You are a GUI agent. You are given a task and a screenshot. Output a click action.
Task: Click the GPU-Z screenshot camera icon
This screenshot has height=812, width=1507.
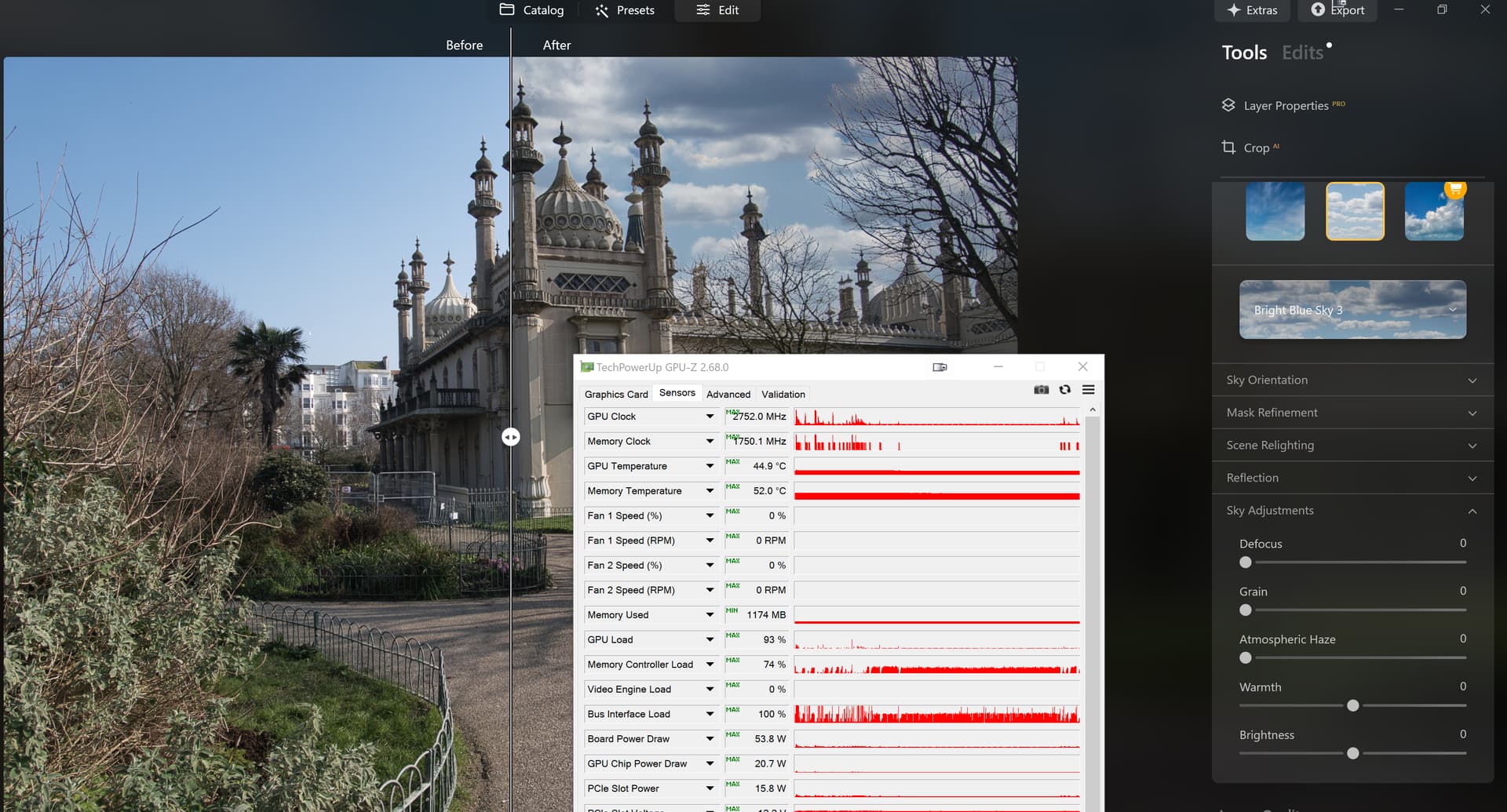[1041, 390]
